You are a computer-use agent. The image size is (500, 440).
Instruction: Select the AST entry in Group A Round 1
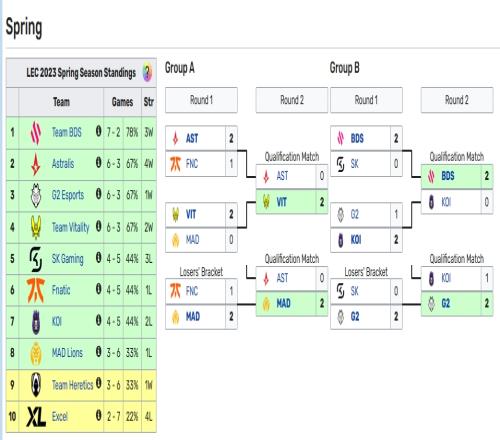(201, 138)
